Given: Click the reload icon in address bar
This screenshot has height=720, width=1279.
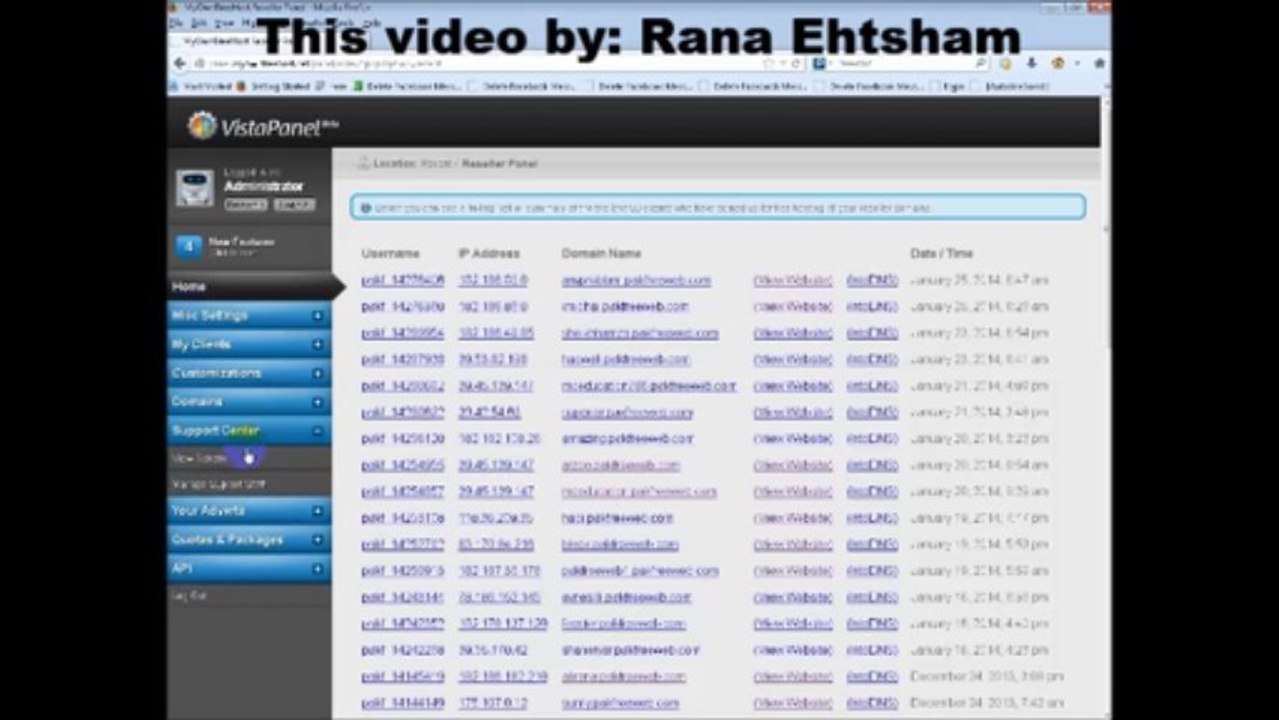Looking at the screenshot, I should click(796, 63).
